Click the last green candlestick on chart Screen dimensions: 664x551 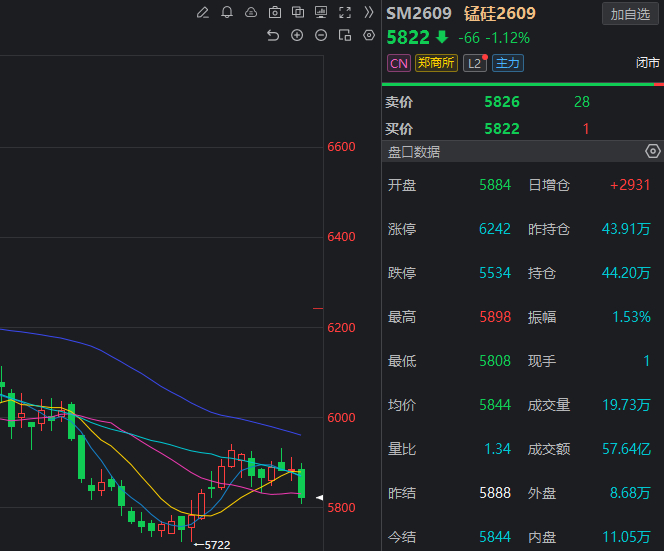coord(302,483)
